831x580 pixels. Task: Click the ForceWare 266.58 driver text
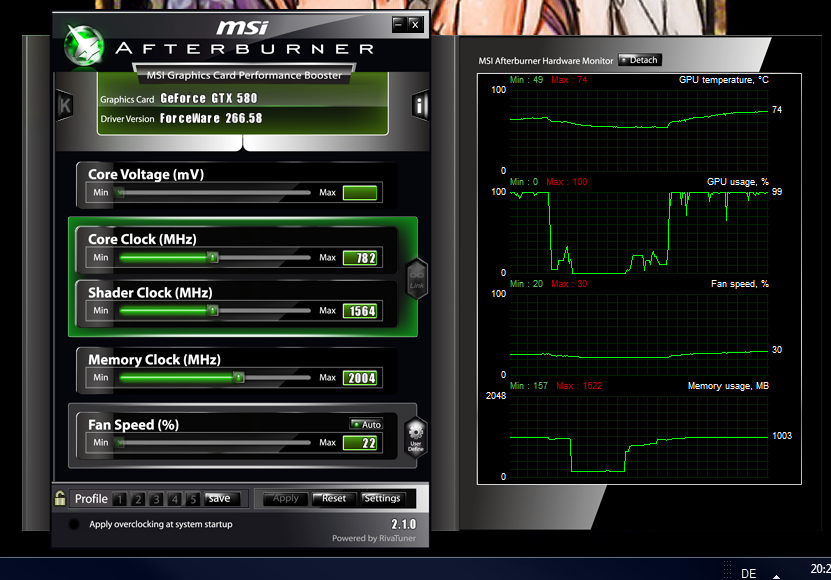pyautogui.click(x=211, y=118)
